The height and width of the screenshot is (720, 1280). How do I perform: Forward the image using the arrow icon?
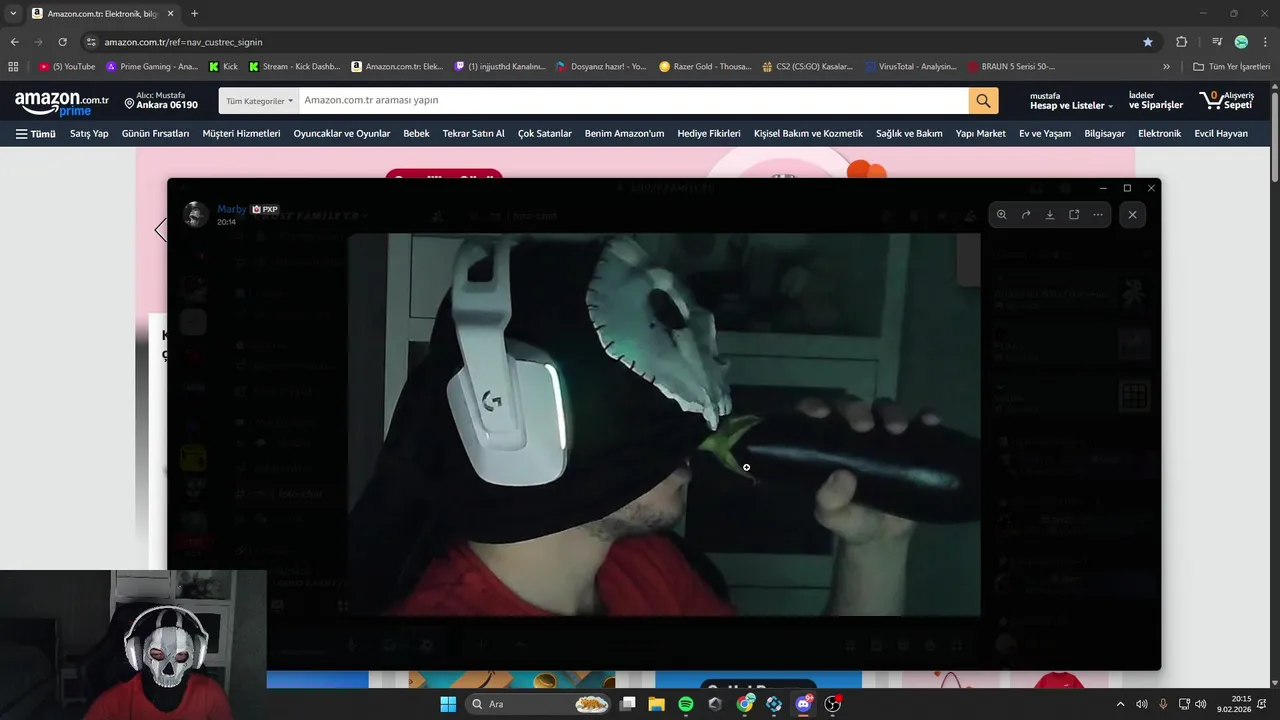click(x=1026, y=215)
